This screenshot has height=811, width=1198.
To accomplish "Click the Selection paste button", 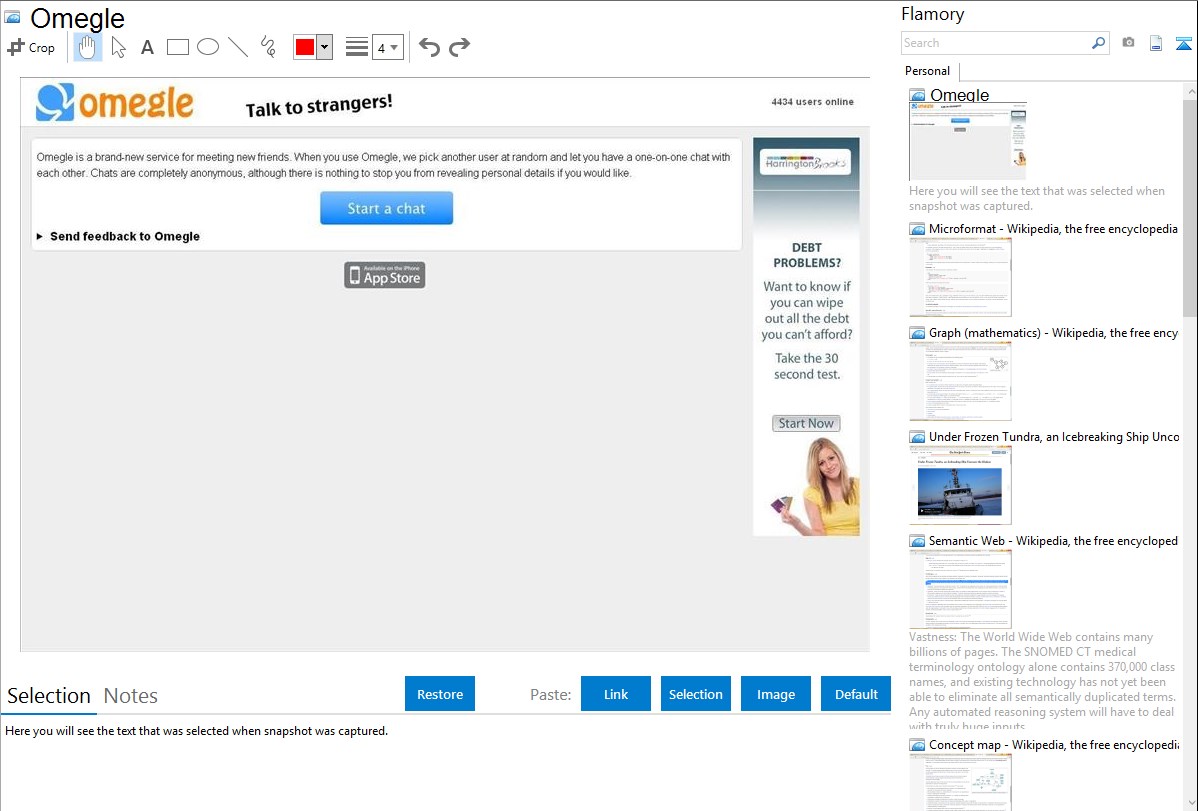I will (x=696, y=693).
